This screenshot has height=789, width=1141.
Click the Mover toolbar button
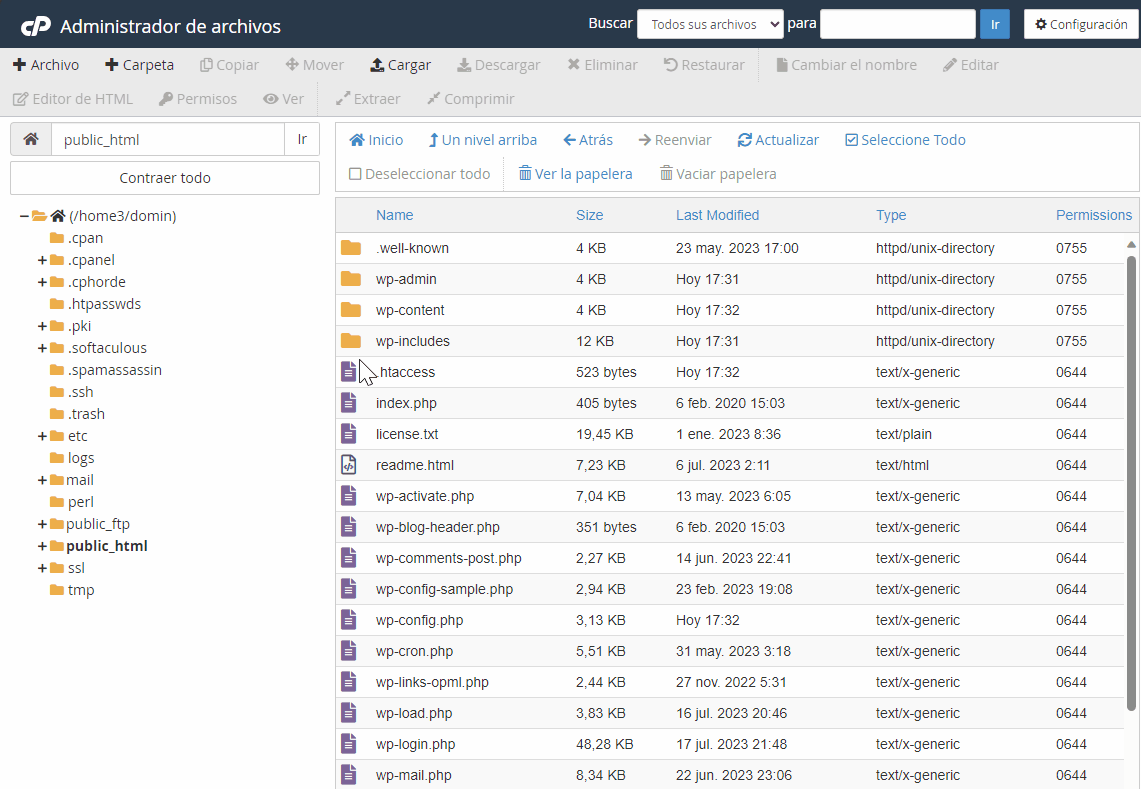(314, 65)
